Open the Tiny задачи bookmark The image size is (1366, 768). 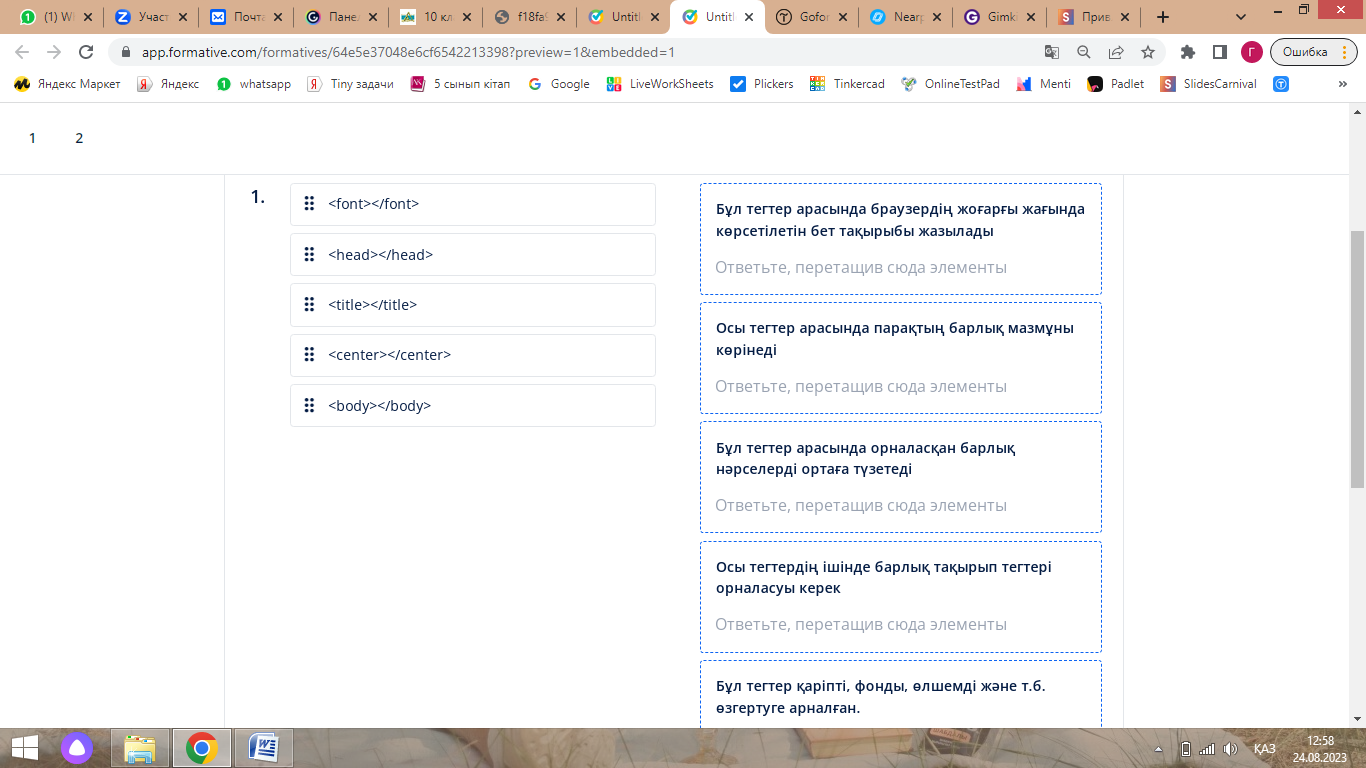(350, 84)
